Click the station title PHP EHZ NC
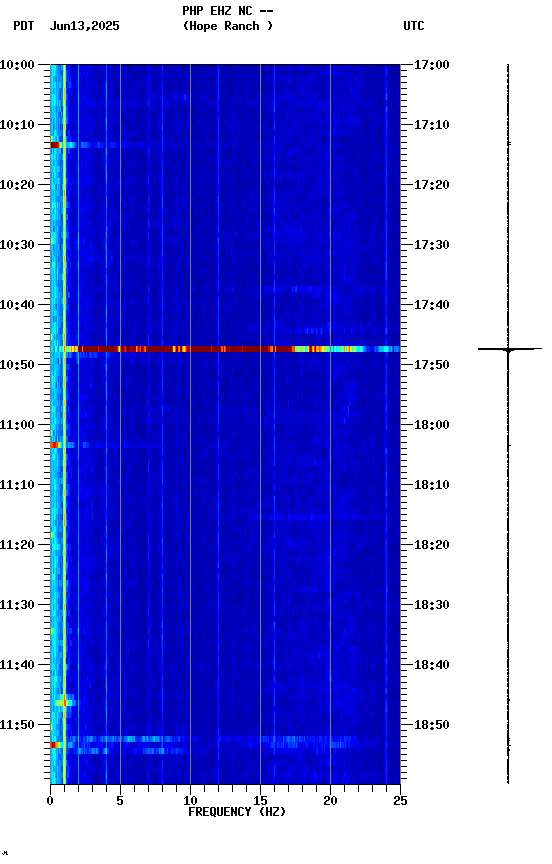Viewport: 552px width, 864px height. [218, 10]
